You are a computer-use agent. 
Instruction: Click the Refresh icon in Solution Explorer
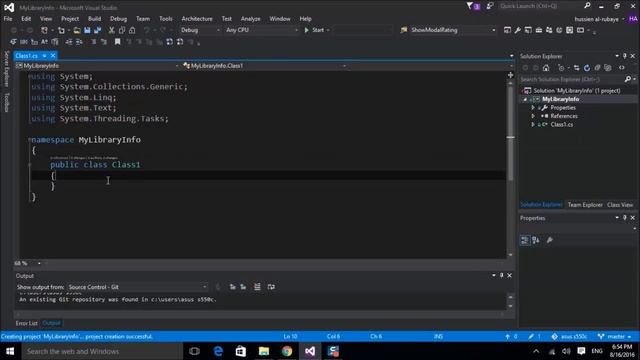[587, 68]
